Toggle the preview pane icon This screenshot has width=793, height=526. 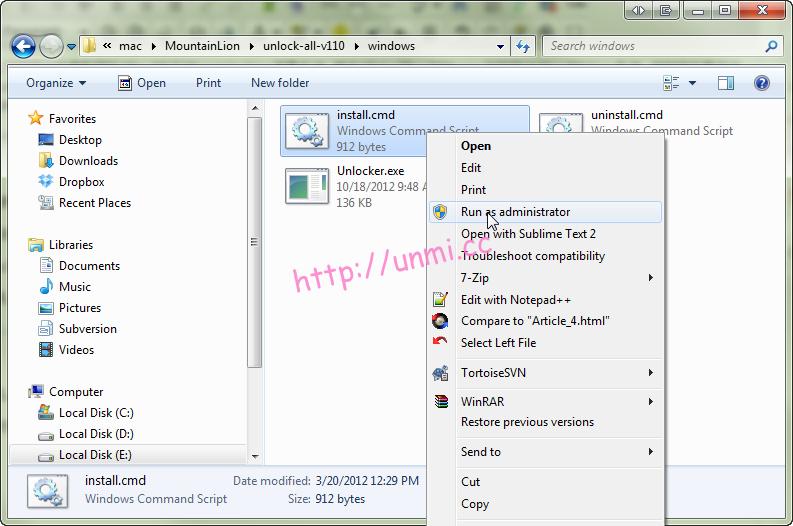tap(726, 83)
